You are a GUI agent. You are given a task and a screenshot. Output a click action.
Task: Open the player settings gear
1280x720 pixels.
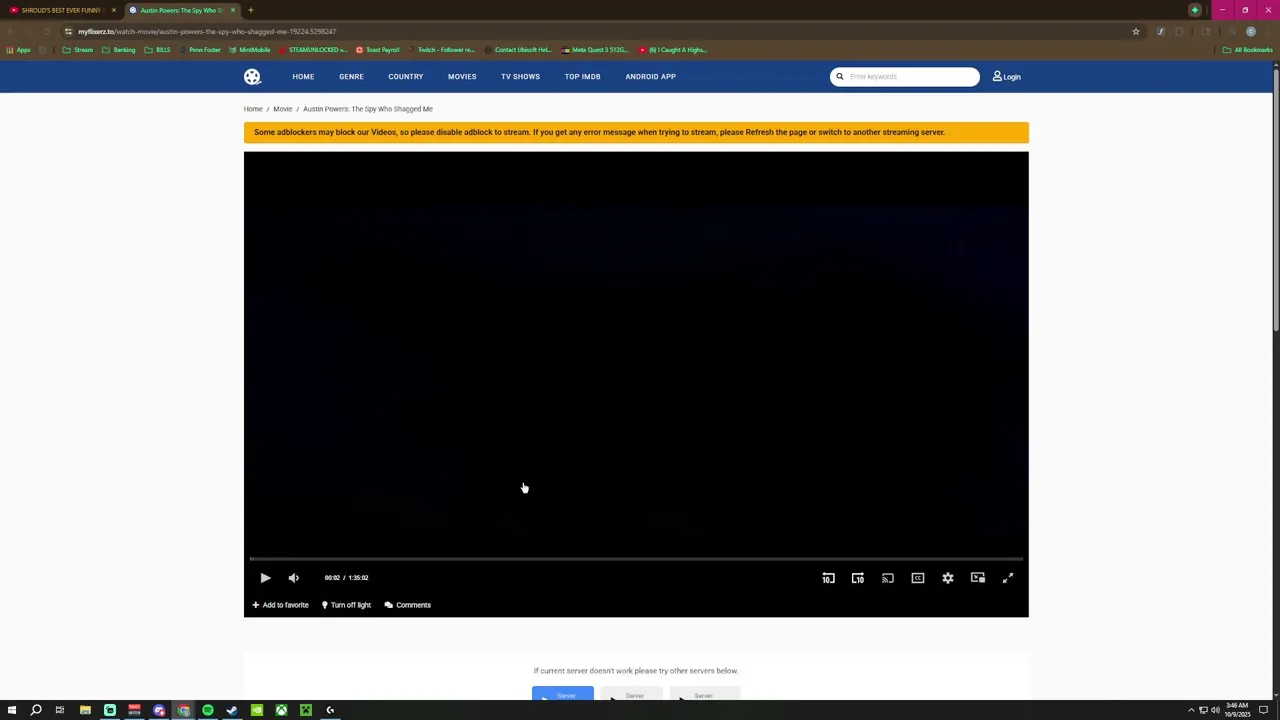pyautogui.click(x=947, y=578)
